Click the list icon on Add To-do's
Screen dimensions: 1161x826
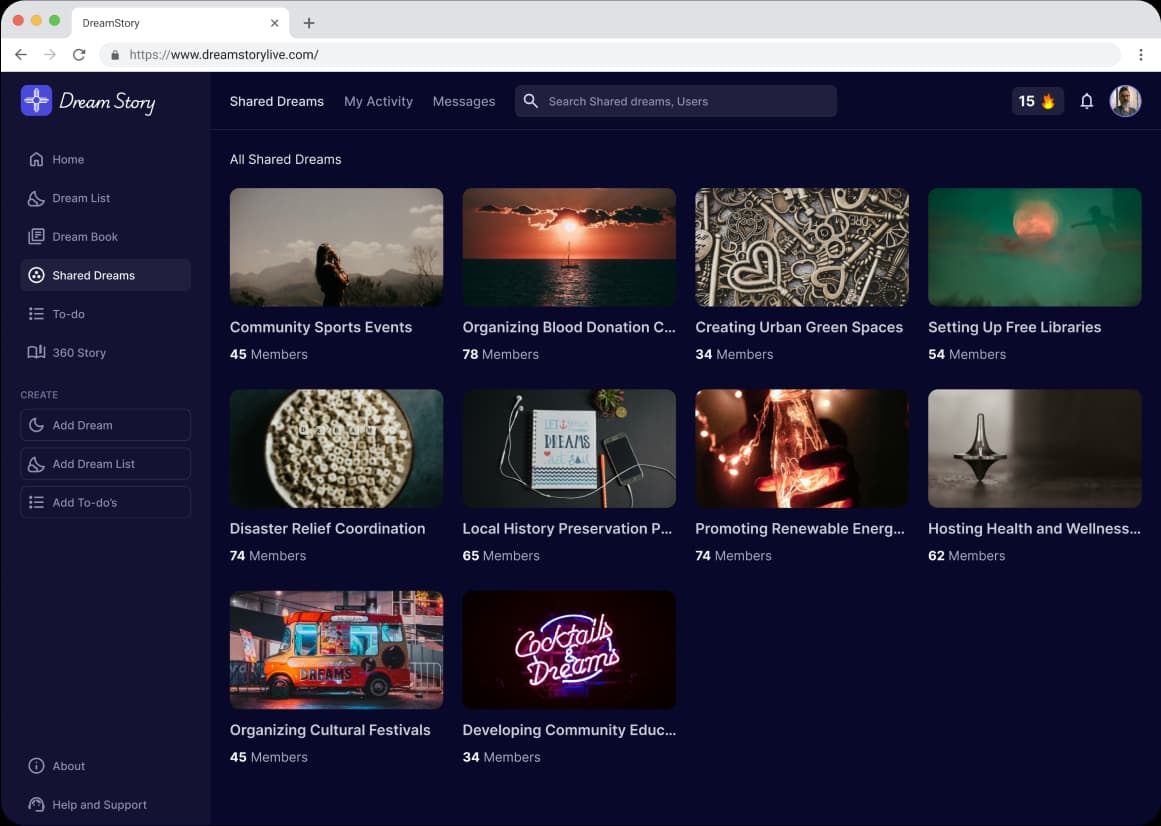(36, 503)
